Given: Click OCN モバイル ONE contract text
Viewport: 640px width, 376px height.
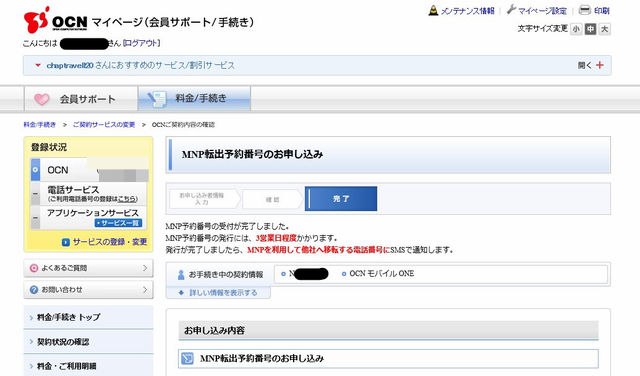Looking at the screenshot, I should (x=382, y=274).
